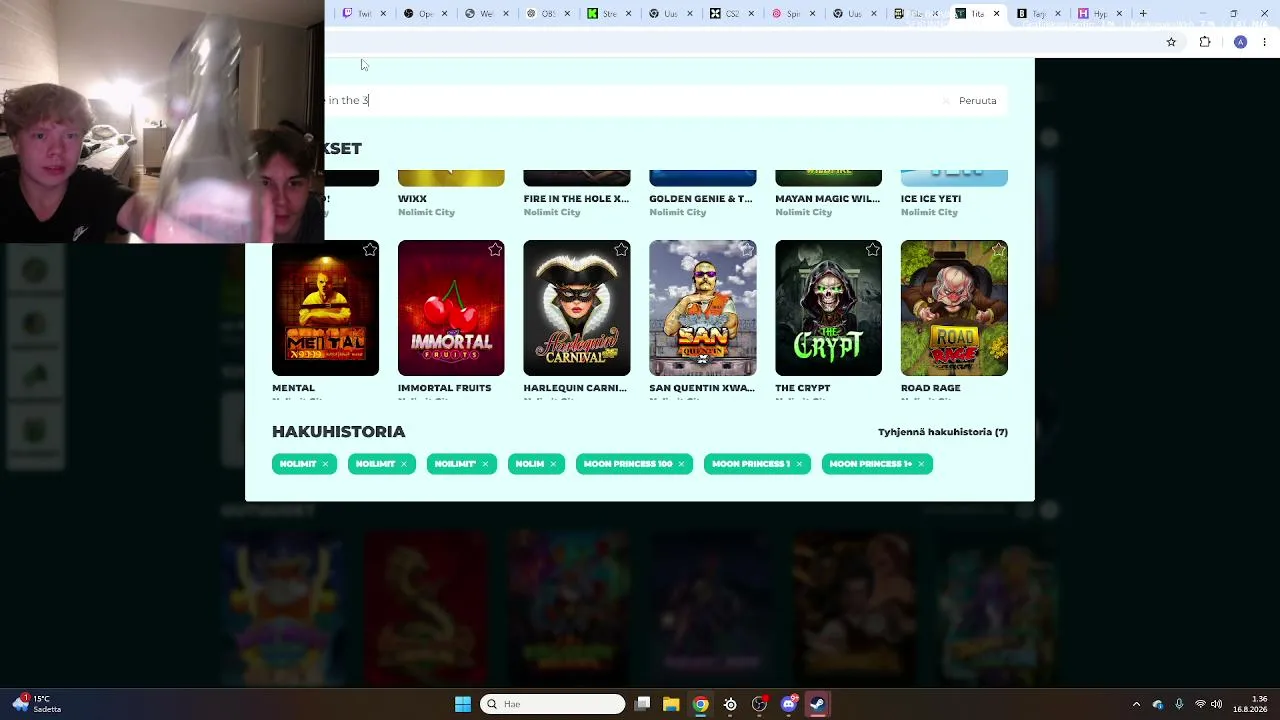1280x720 pixels.
Task: Remove the NOLIM history chip
Action: [x=553, y=464]
